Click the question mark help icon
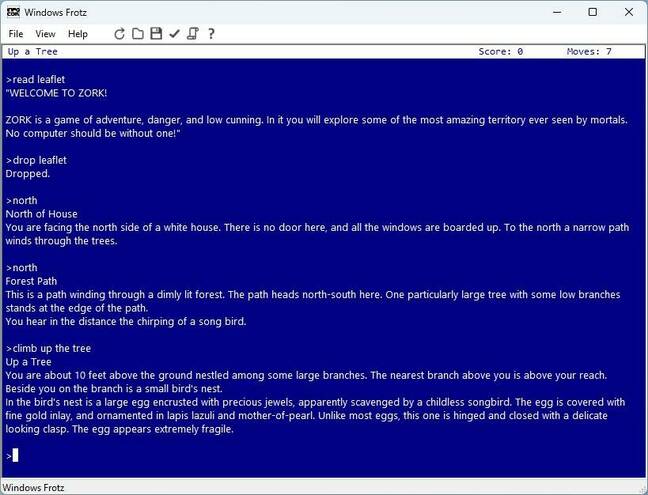 [211, 34]
